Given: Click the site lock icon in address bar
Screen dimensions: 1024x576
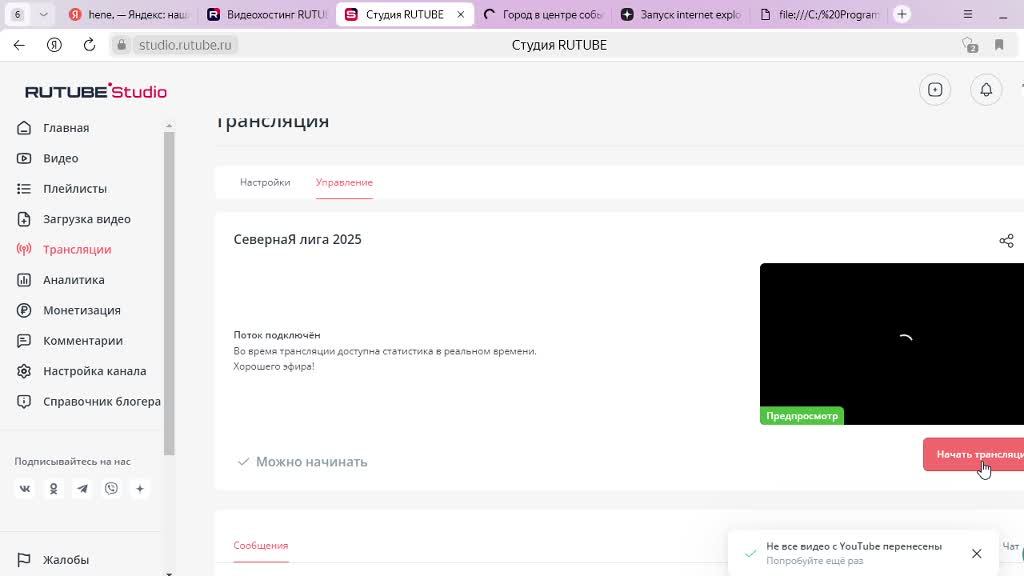Looking at the screenshot, I should [x=121, y=45].
